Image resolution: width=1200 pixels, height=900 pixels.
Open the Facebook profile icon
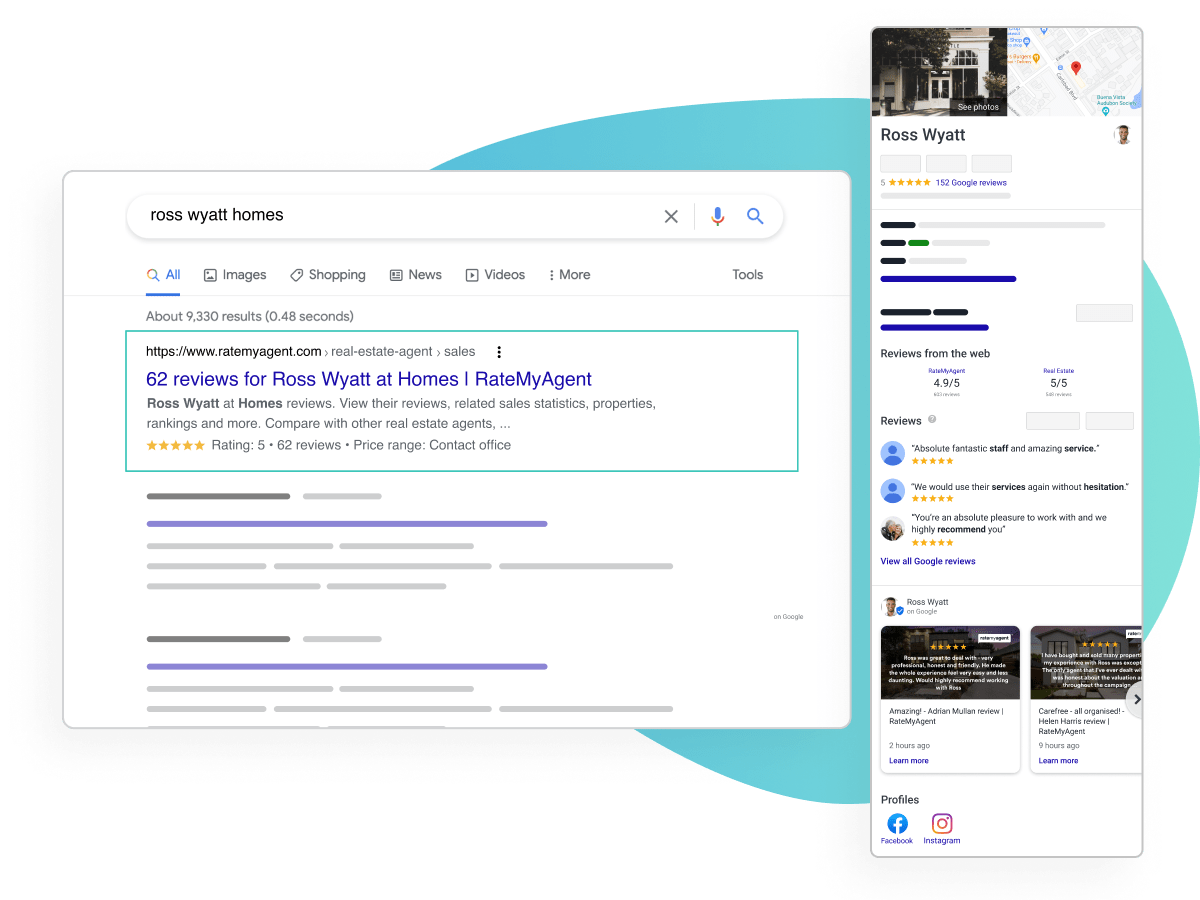tap(897, 824)
